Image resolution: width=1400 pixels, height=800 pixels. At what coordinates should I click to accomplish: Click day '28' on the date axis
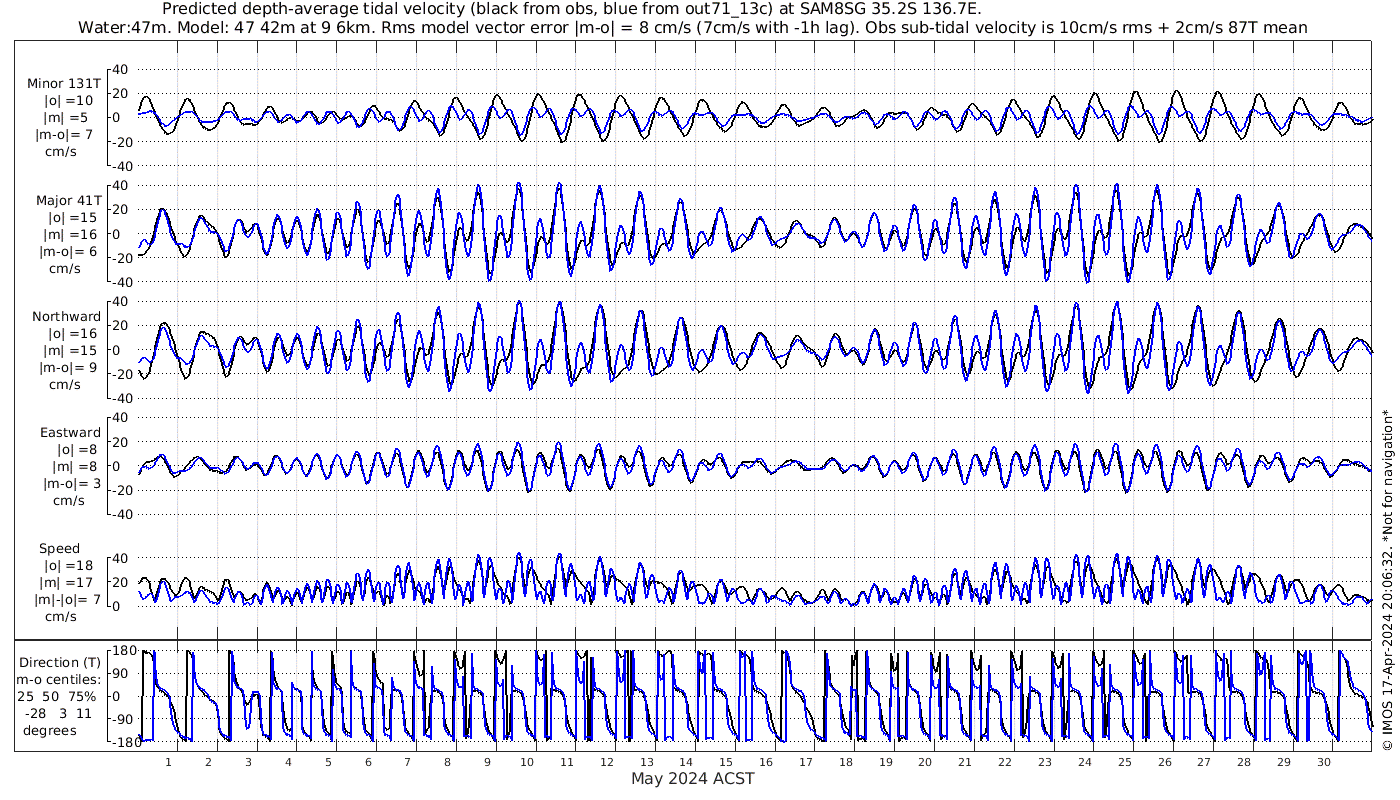(x=1244, y=762)
